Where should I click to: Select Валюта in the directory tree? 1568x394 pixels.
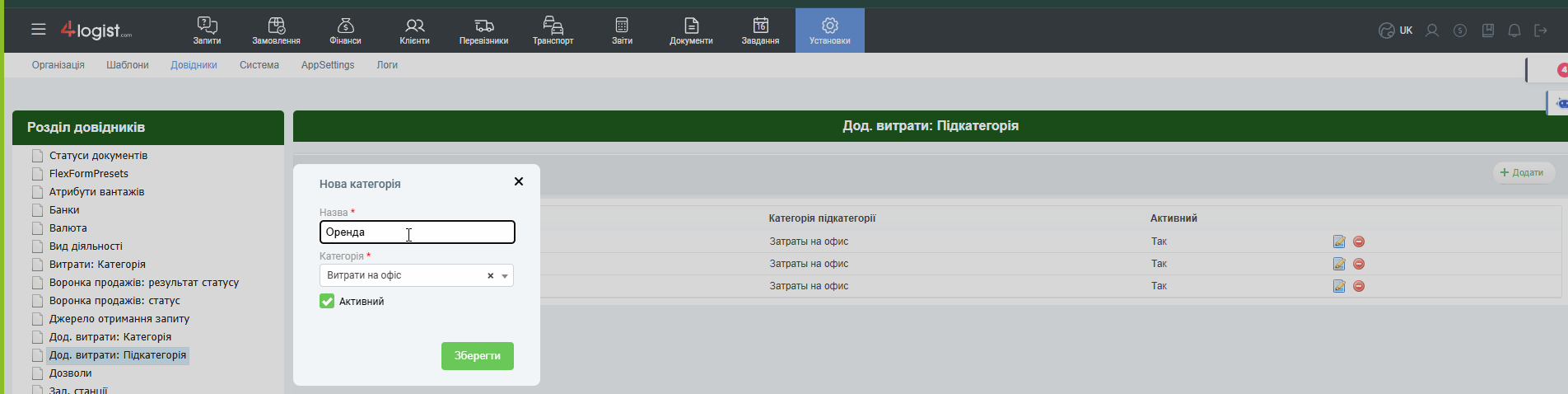coord(68,228)
